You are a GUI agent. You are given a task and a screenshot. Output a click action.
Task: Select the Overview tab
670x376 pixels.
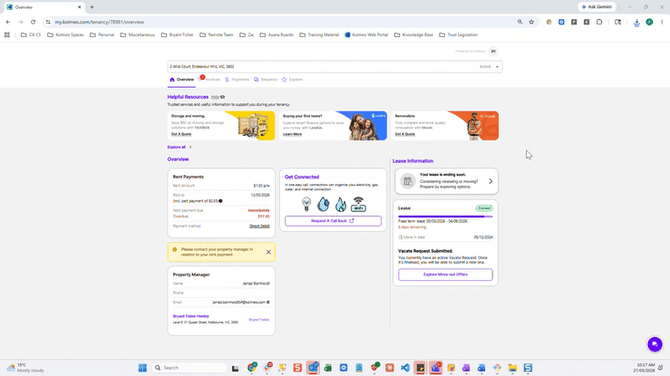[182, 79]
